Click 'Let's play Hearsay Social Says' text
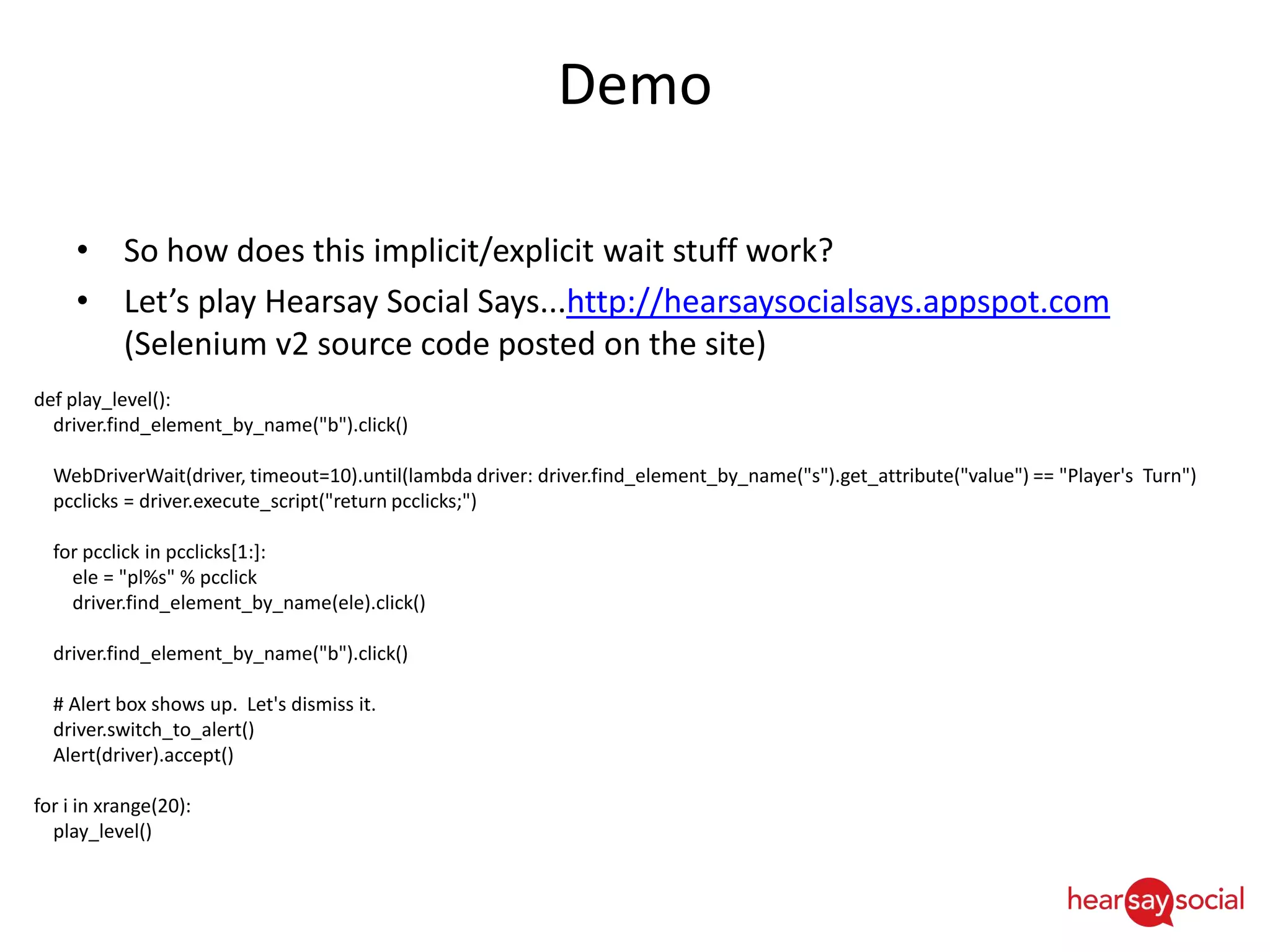The width and height of the screenshot is (1270, 952). coord(344,302)
